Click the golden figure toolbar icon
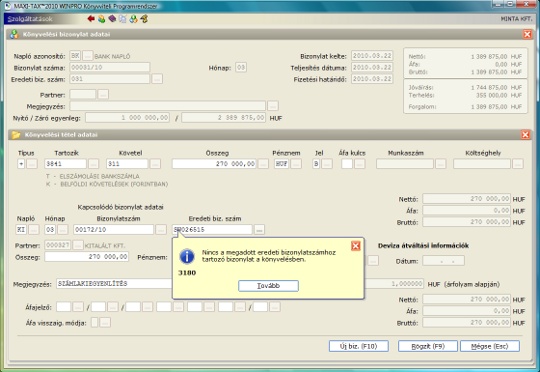 tap(144, 19)
